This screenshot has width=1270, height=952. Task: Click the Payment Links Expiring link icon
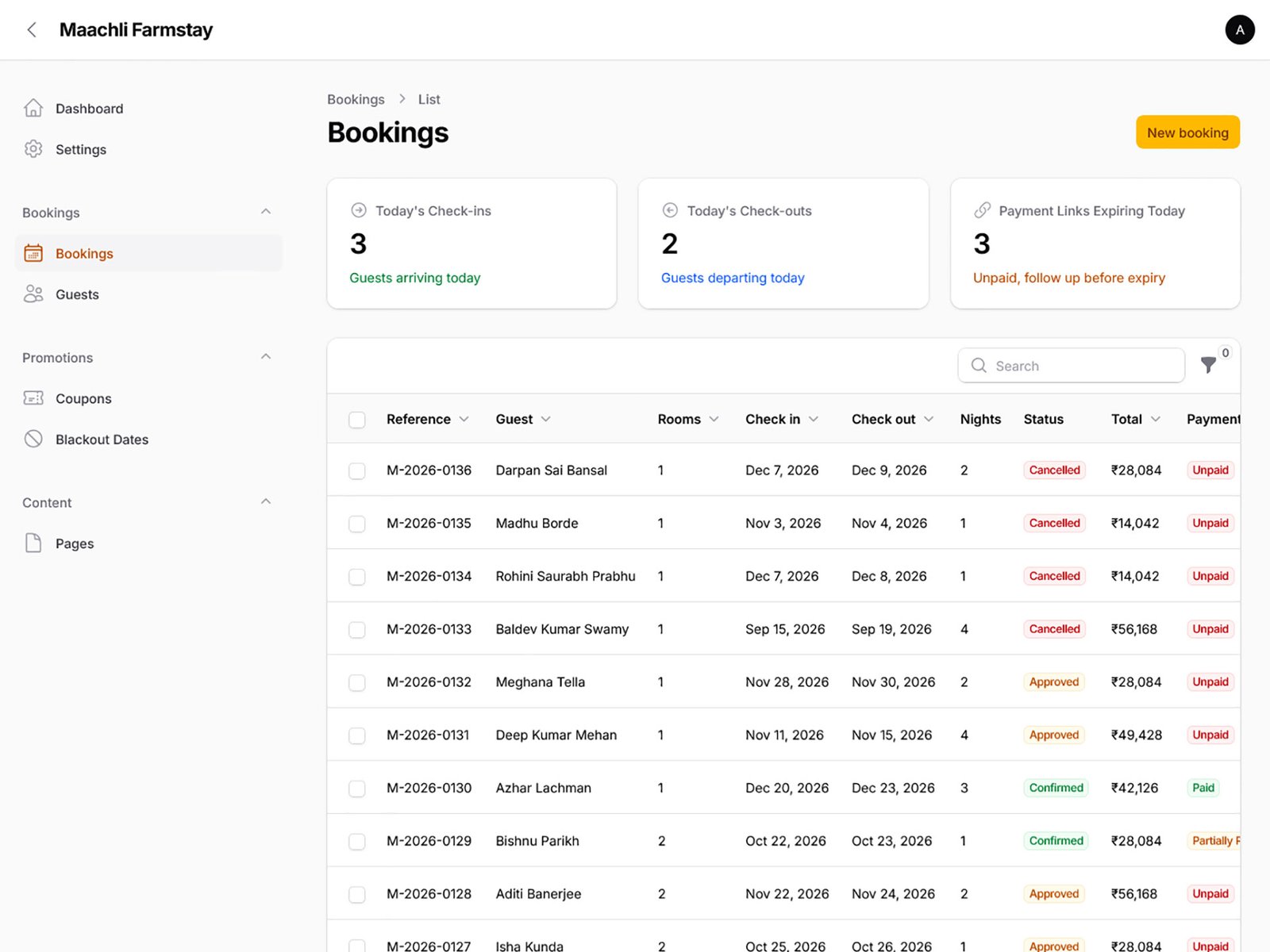pos(982,210)
